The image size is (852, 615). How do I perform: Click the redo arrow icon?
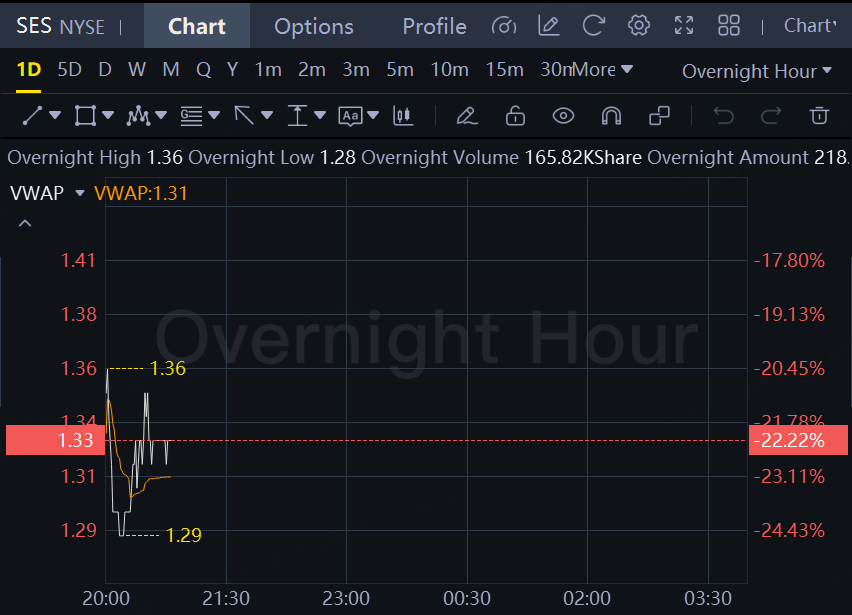[x=771, y=116]
